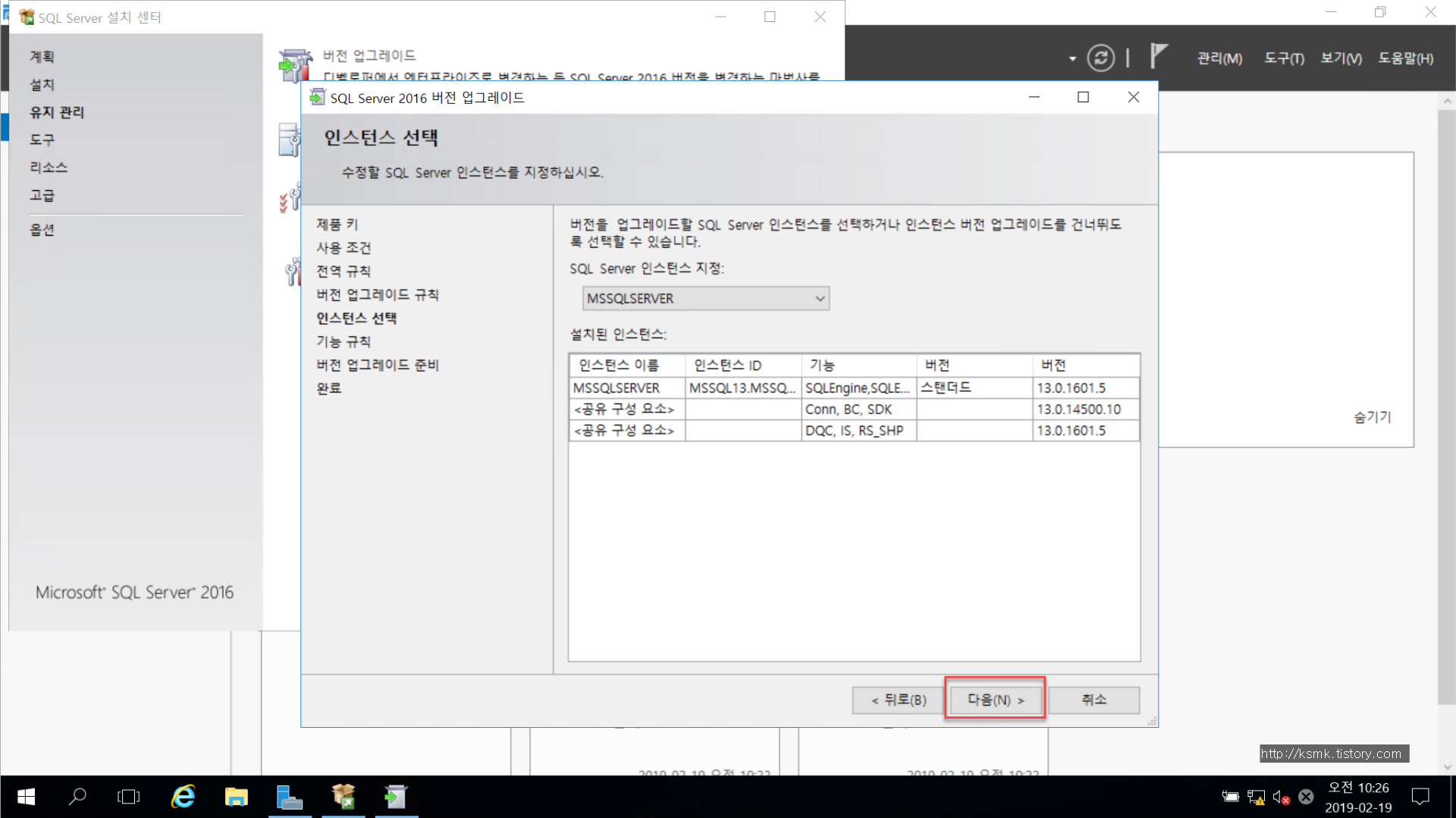Click the 스탠더드 edition cell
This screenshot has width=1456, height=818.
[x=974, y=388]
